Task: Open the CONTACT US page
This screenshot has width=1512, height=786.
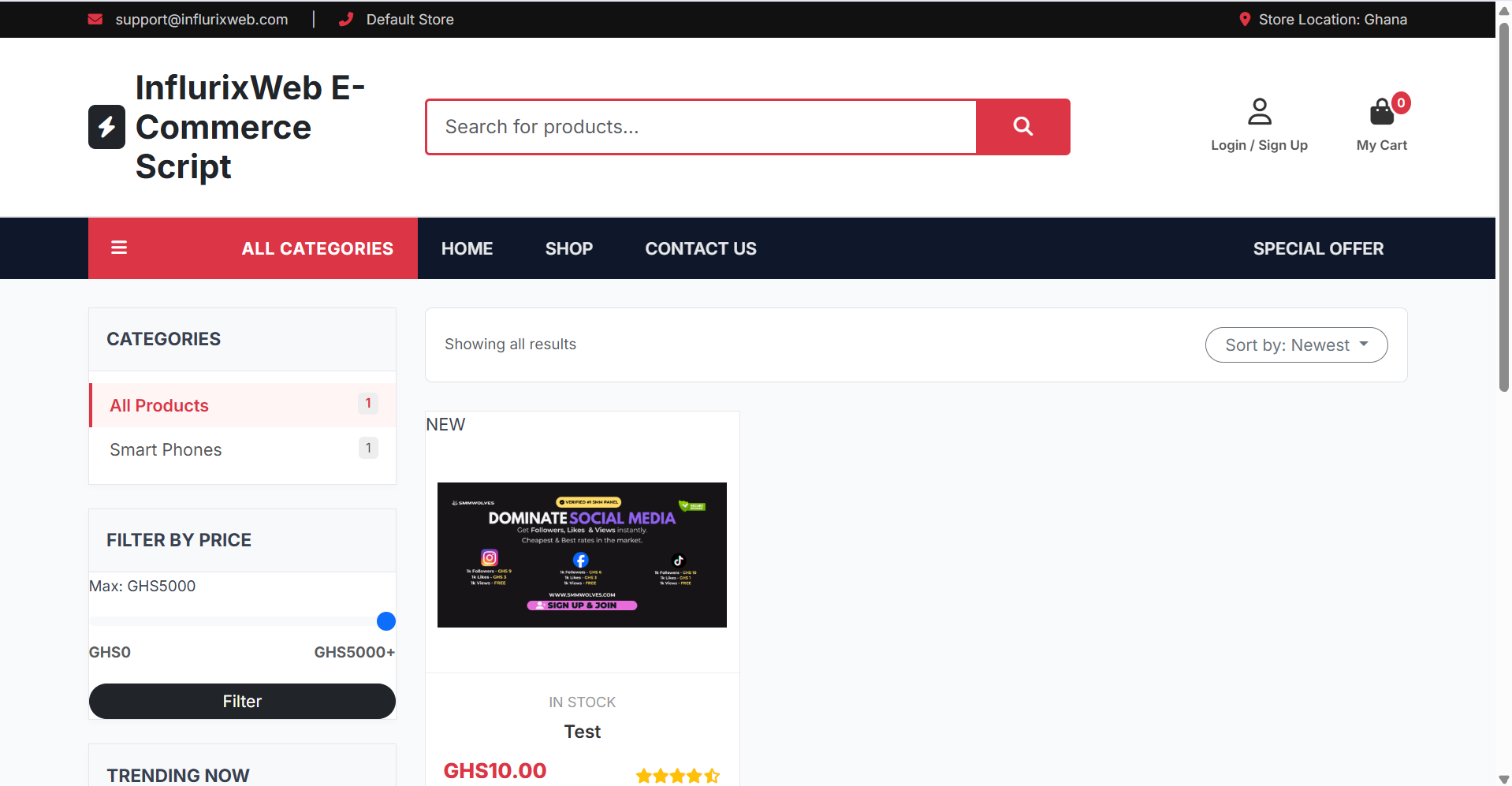Action: (700, 248)
